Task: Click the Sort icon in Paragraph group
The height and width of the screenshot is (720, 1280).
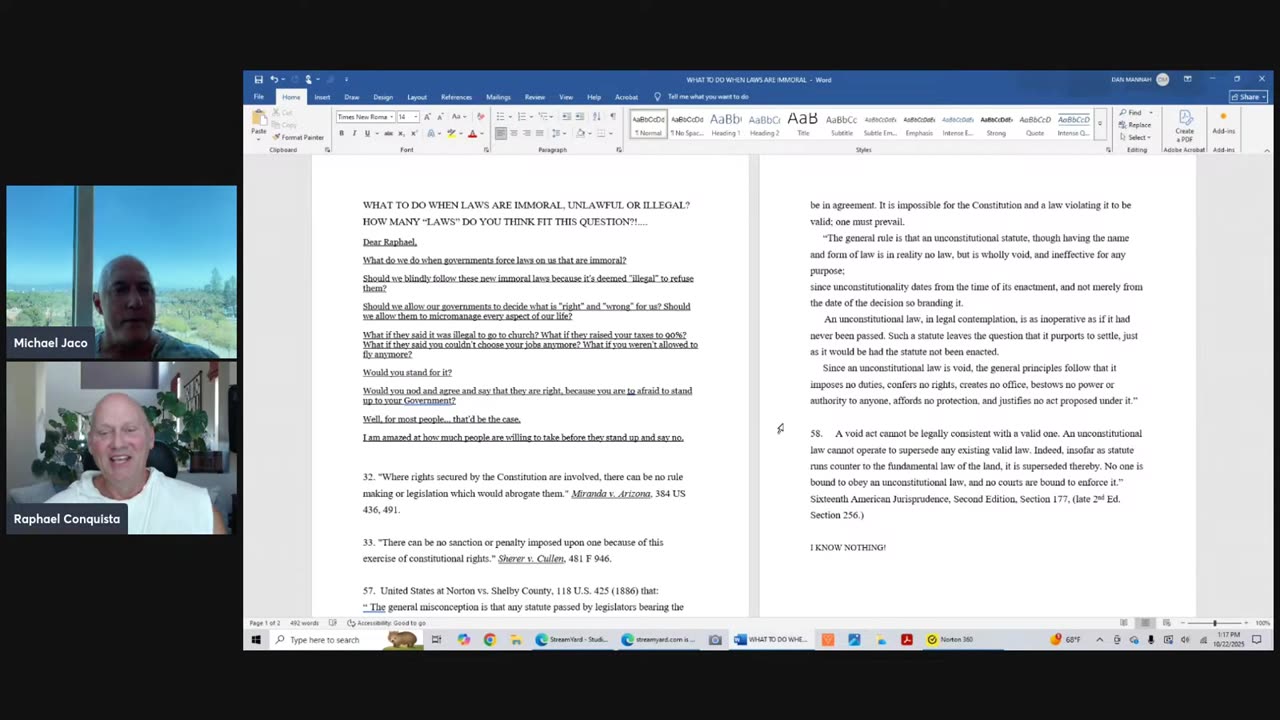Action: 597,117
